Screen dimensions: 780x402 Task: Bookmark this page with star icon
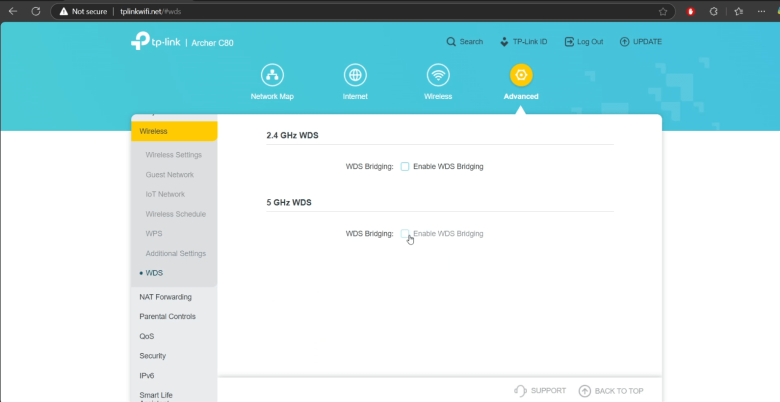[x=662, y=11]
